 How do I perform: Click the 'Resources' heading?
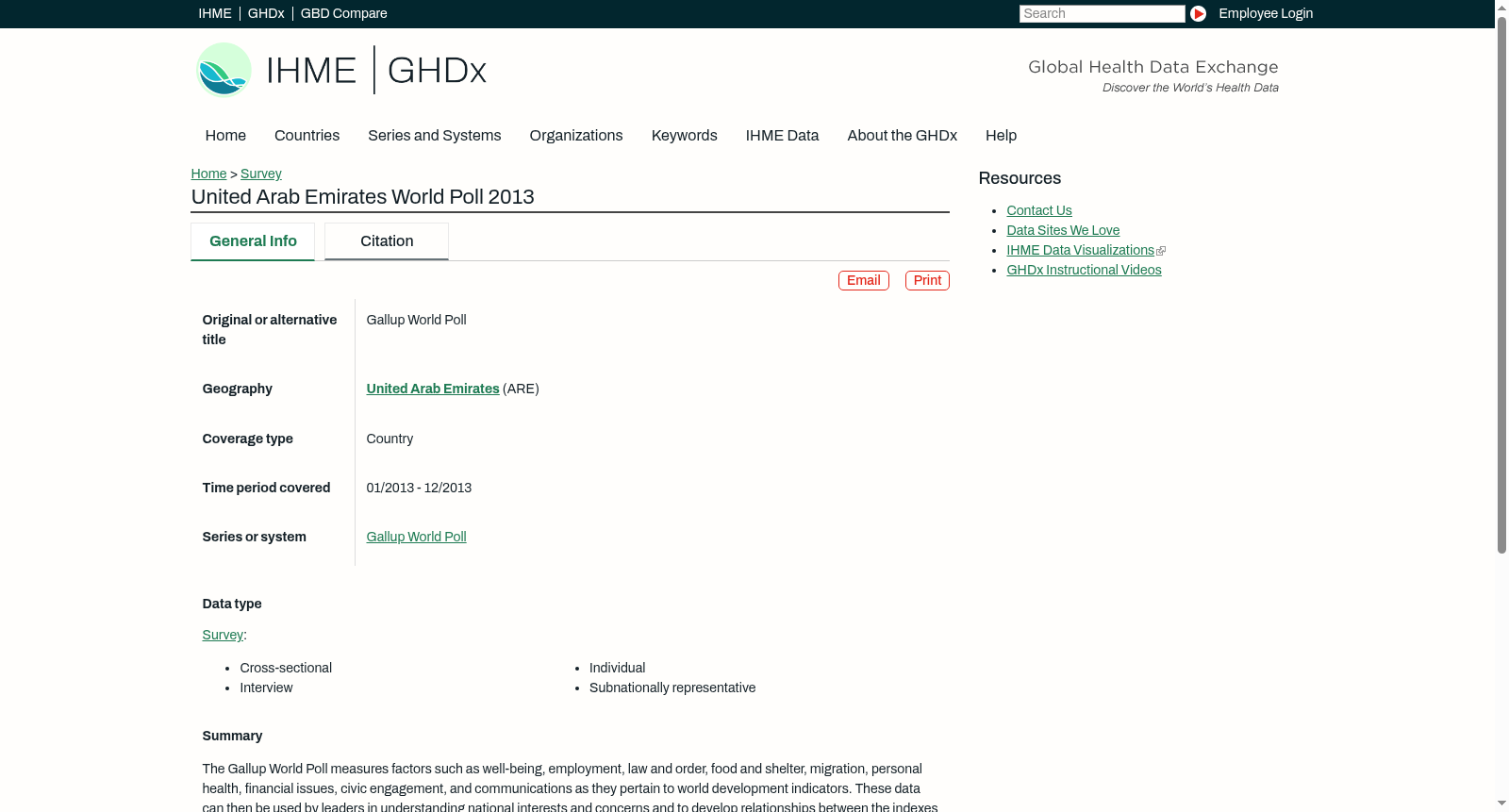tap(1020, 178)
